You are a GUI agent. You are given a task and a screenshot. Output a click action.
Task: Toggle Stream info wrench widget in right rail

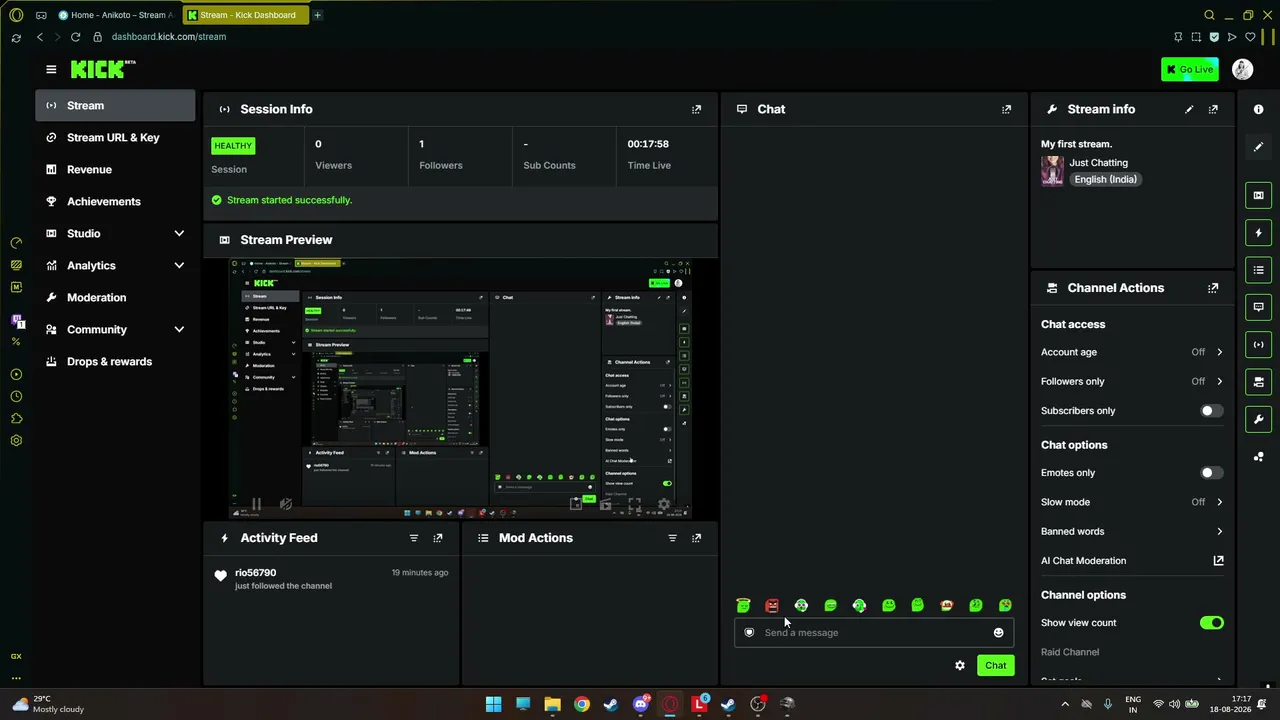click(1259, 419)
